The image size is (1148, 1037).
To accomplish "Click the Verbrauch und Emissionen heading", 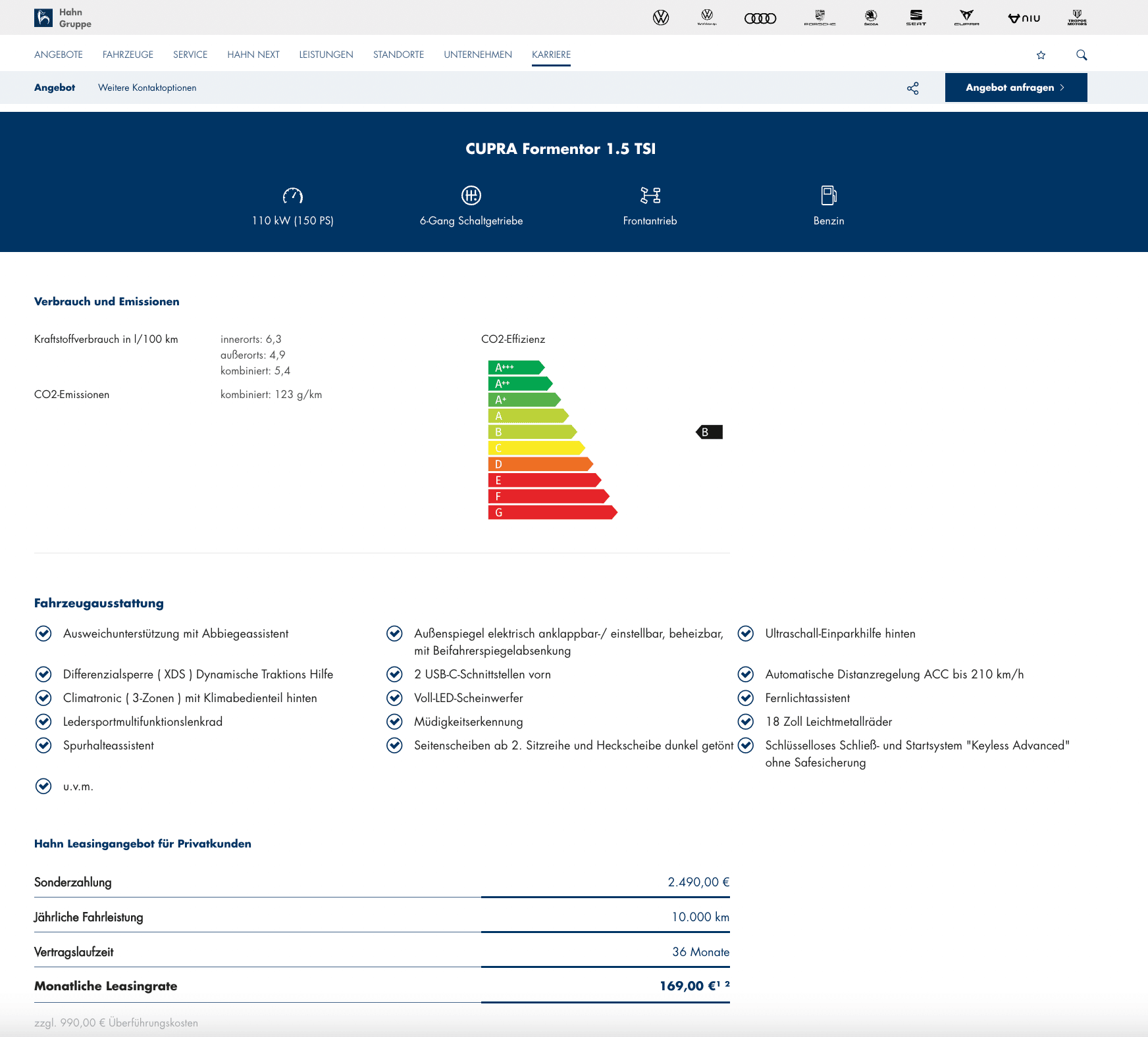I will (x=107, y=301).
